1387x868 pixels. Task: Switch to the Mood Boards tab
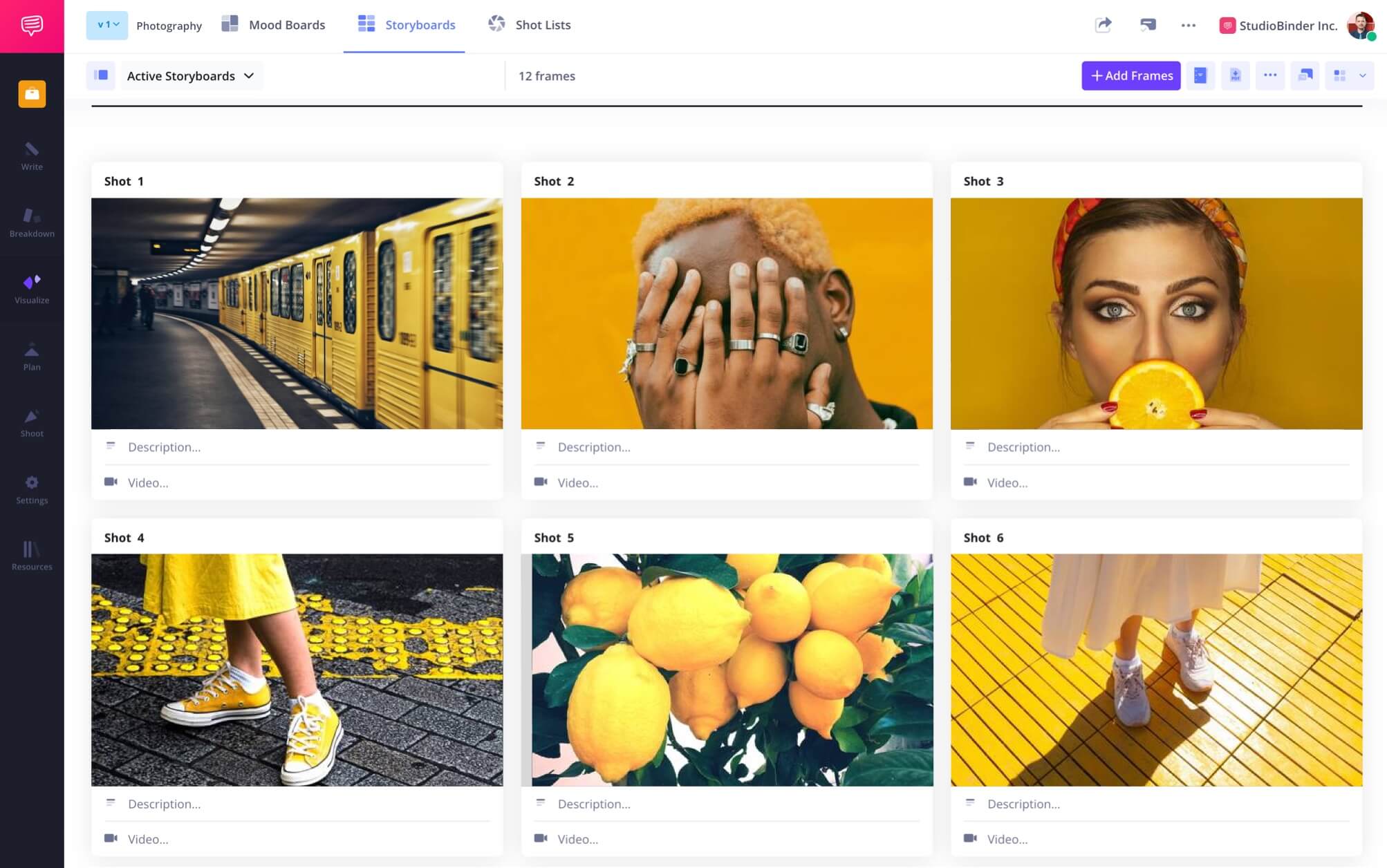click(273, 25)
